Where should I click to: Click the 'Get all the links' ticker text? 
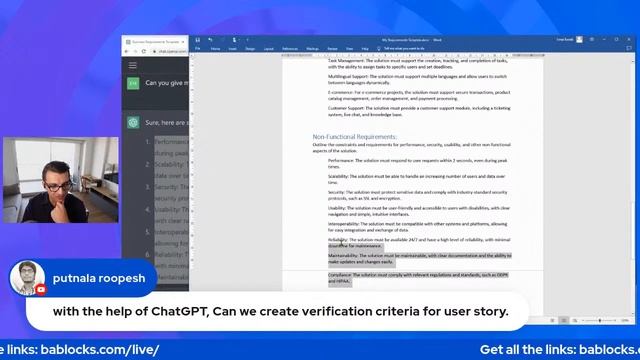pyautogui.click(x=527, y=350)
